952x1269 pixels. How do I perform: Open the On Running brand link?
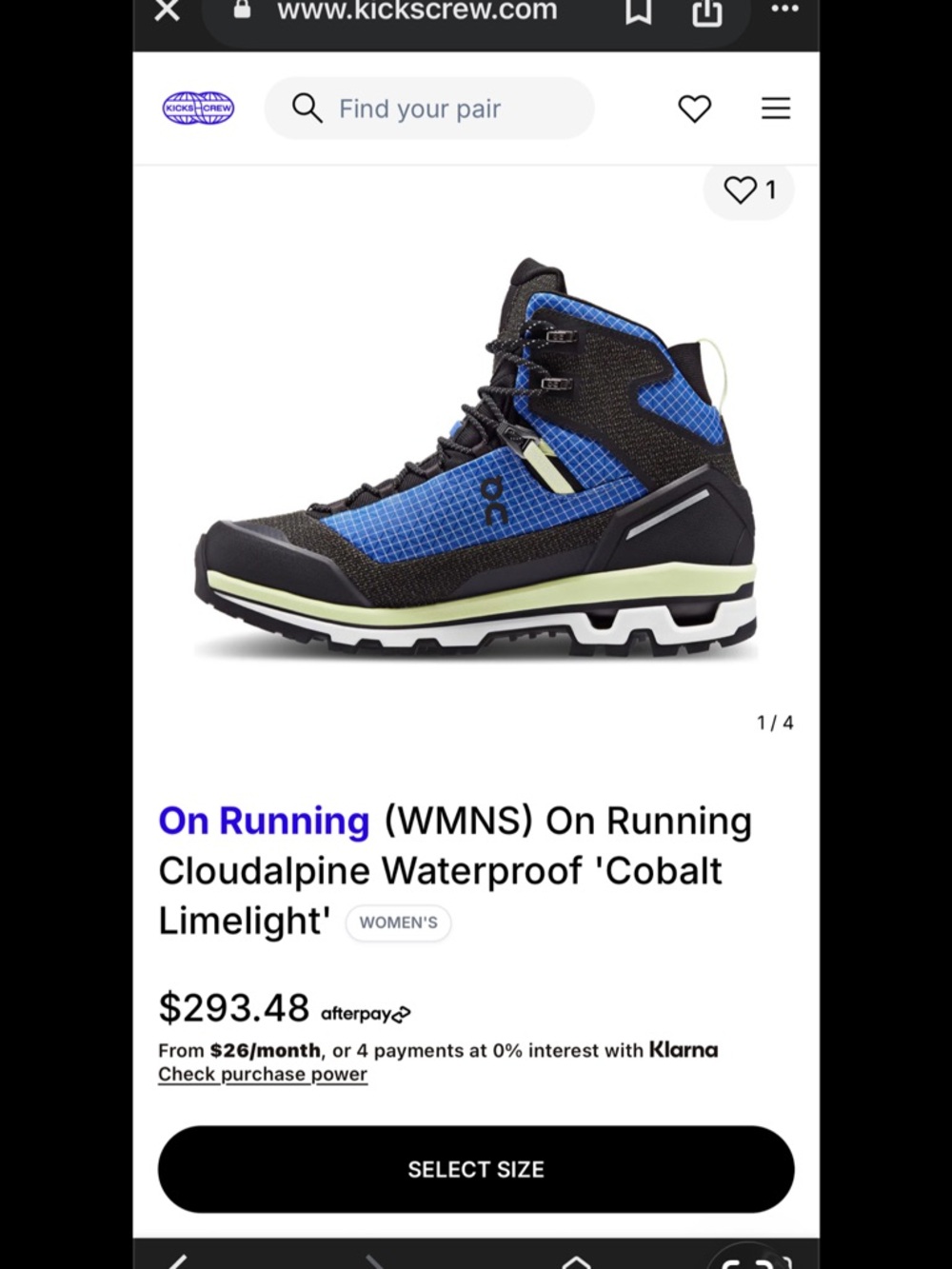[x=263, y=820]
